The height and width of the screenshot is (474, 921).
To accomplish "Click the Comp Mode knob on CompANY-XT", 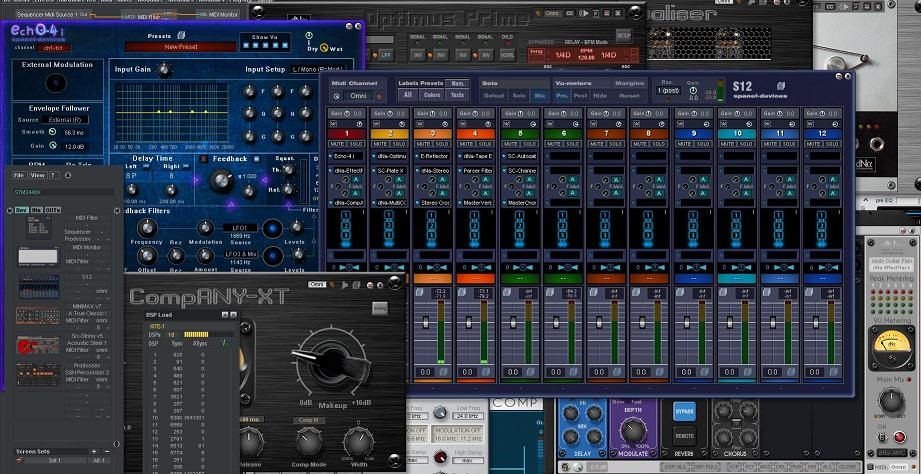I will pyautogui.click(x=308, y=442).
